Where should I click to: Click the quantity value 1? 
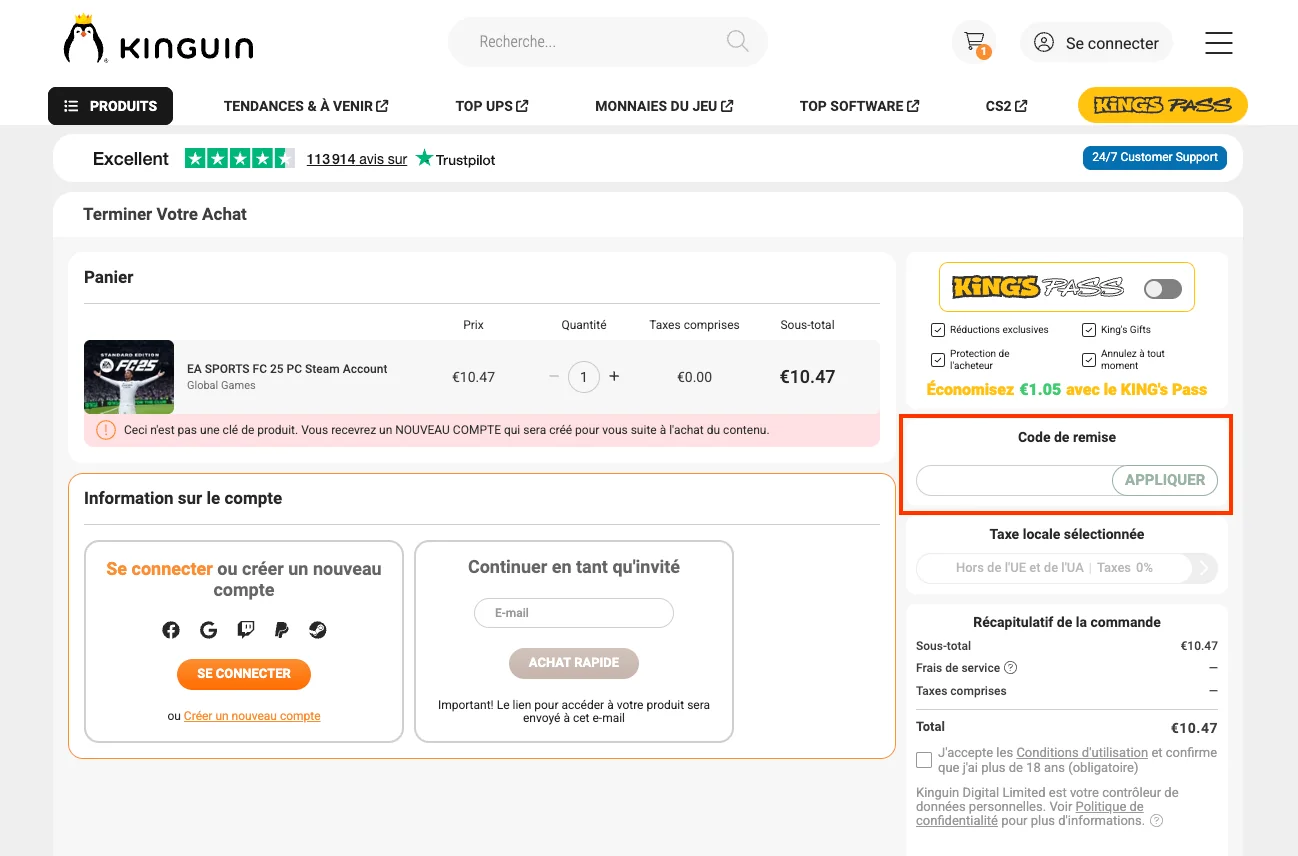(x=584, y=377)
